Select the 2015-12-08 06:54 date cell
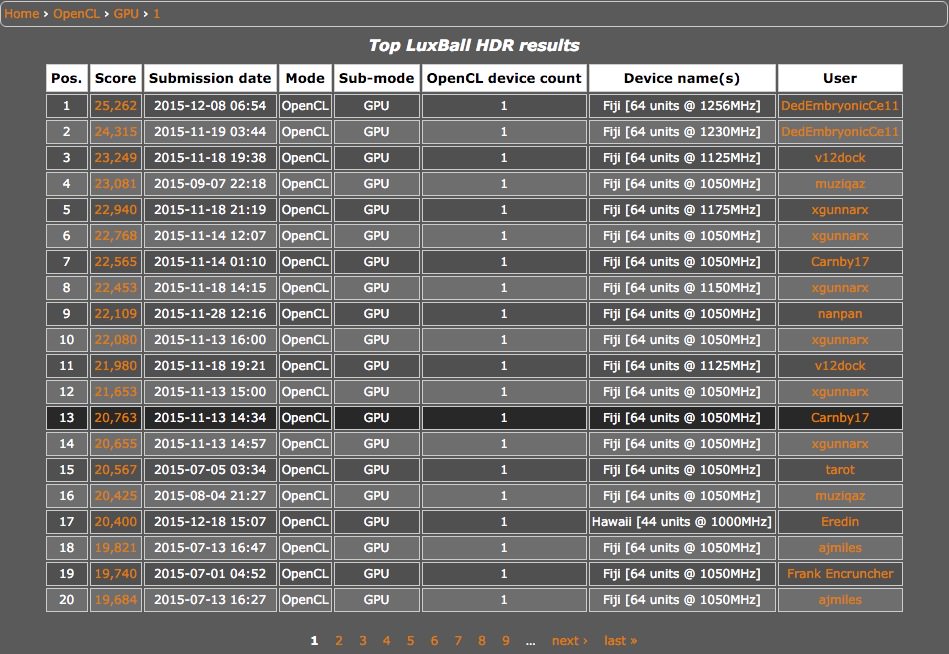This screenshot has width=949, height=654. coord(210,105)
